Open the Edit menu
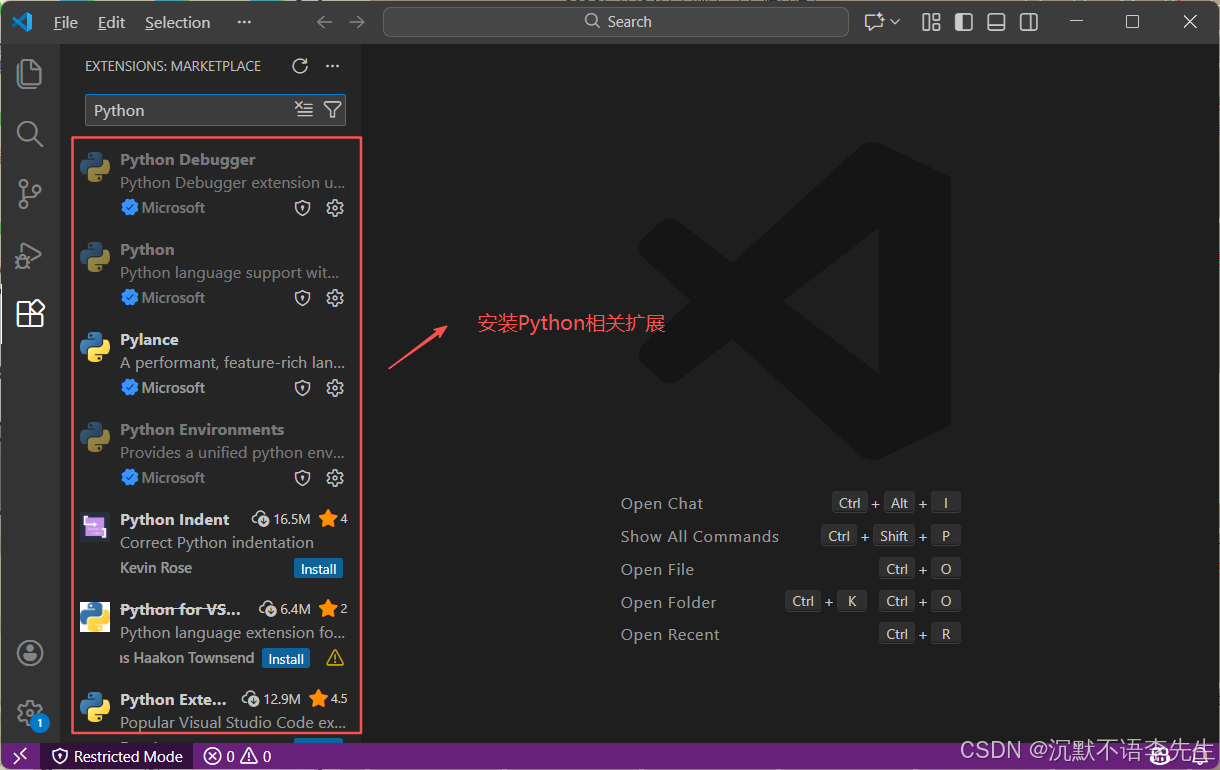The width and height of the screenshot is (1220, 770). coord(112,22)
